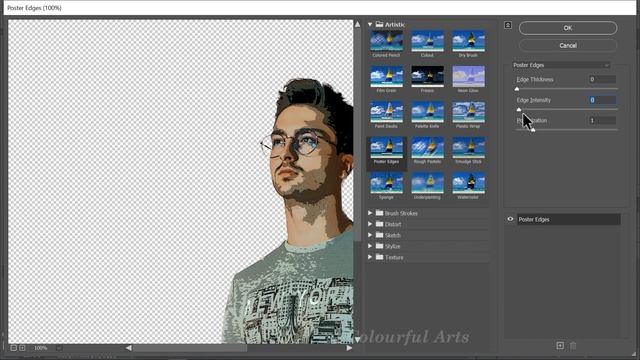Click the Sketch folder icon

(x=380, y=235)
